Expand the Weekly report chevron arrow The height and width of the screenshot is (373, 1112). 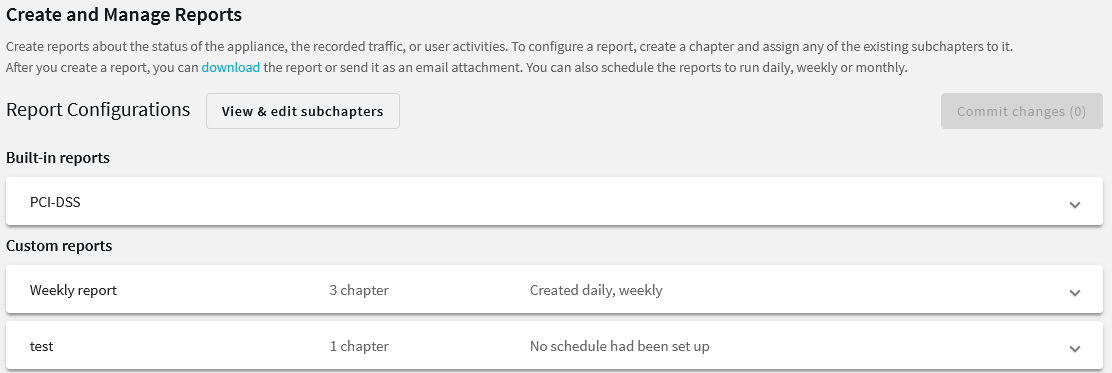[1074, 293]
